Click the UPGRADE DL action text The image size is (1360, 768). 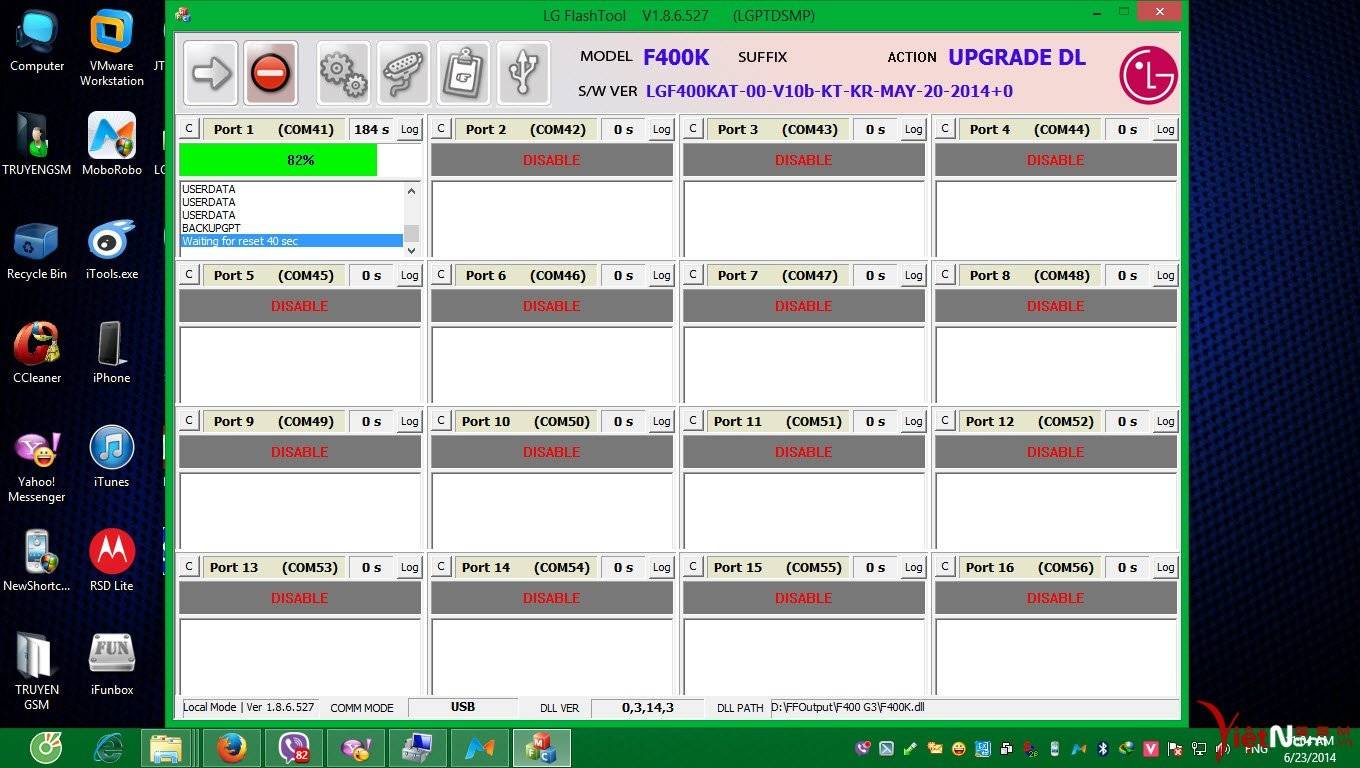pyautogui.click(x=1017, y=57)
